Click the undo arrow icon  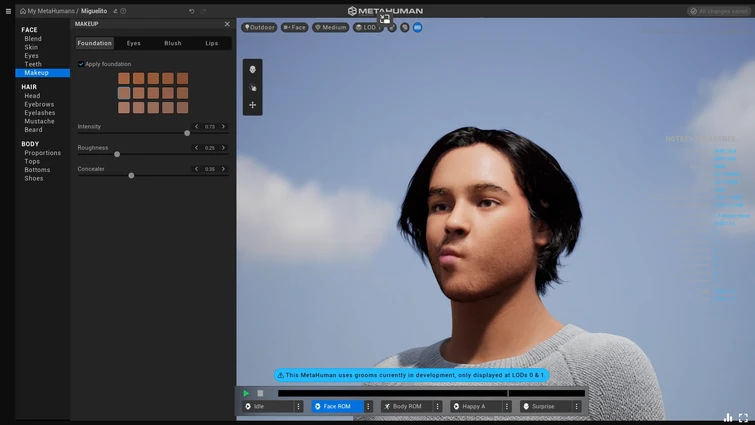(x=191, y=11)
